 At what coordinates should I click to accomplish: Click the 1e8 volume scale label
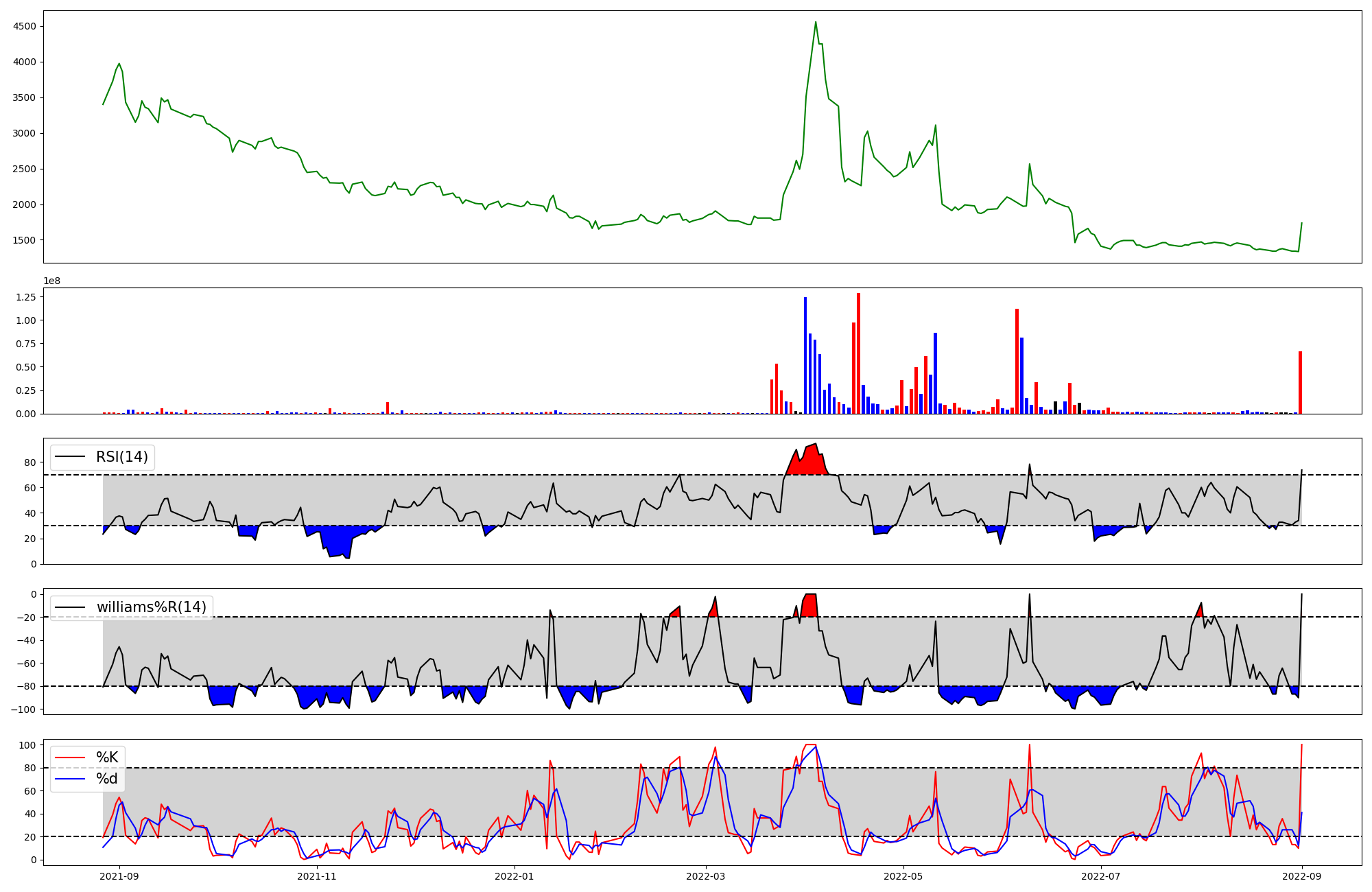pos(51,281)
